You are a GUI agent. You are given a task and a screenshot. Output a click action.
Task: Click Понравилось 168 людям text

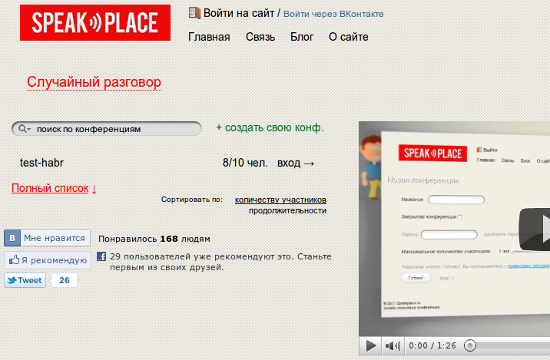pos(154,239)
